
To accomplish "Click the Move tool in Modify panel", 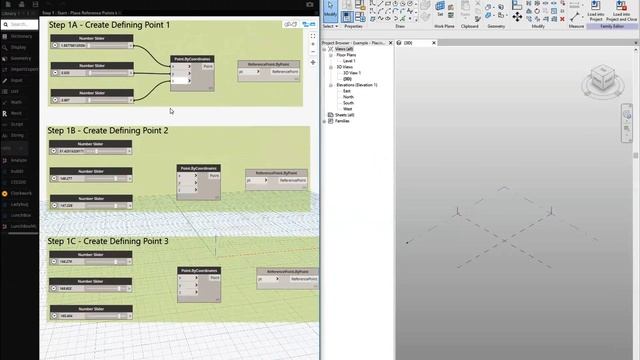I will tap(517, 17).
